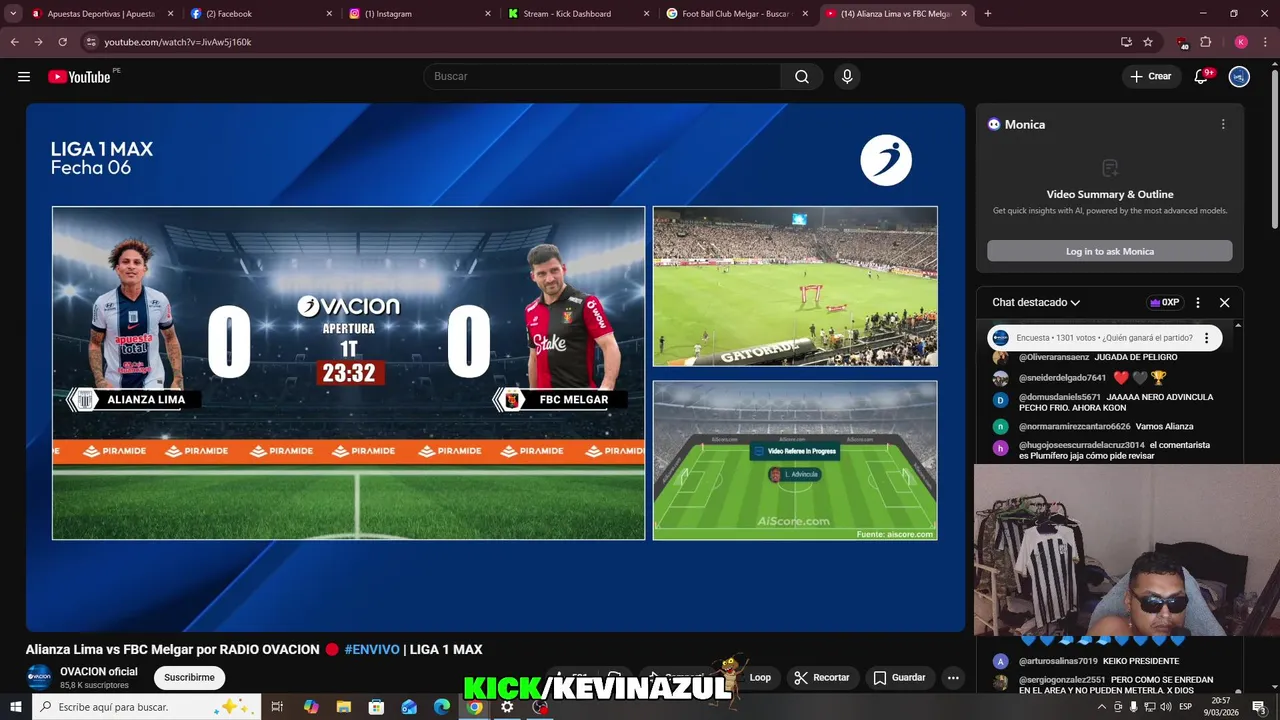Focus the Buscar search field
The image size is (1280, 720).
point(602,77)
